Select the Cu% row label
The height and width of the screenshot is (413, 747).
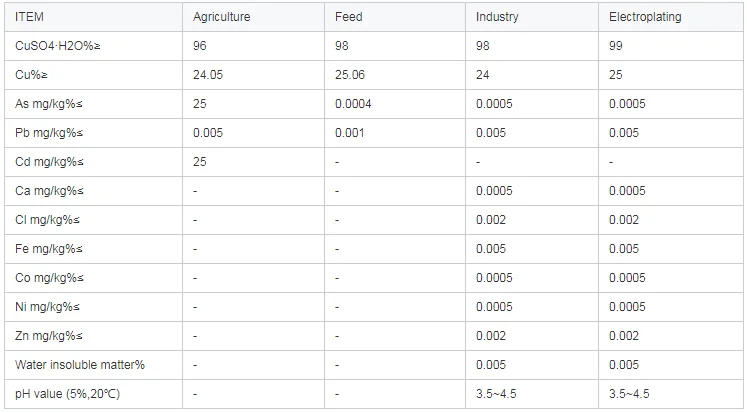tap(32, 75)
